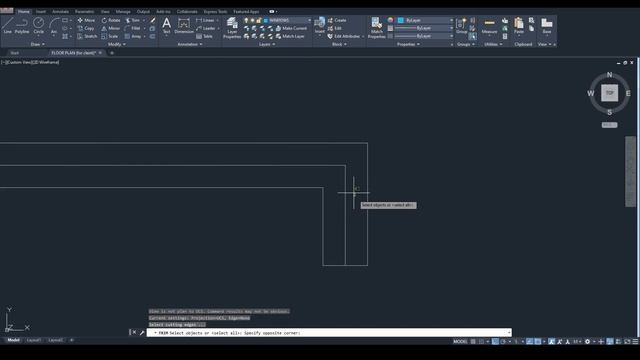
Task: Toggle clean screen icon in status bar
Action: pyautogui.click(x=627, y=342)
